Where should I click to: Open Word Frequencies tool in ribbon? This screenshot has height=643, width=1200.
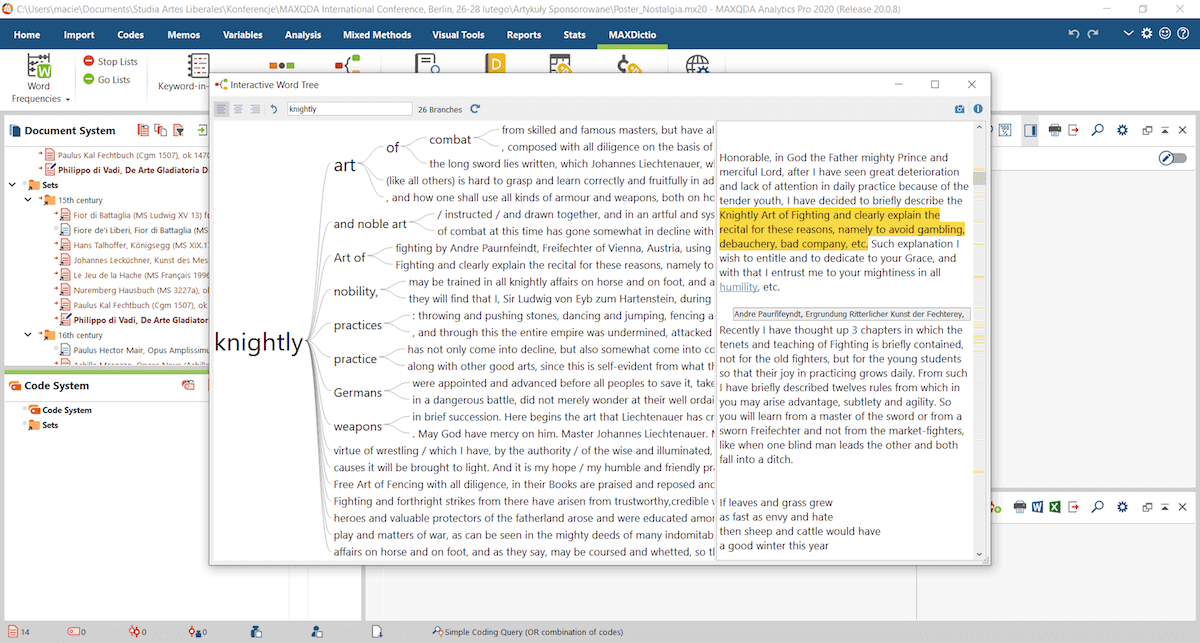point(39,80)
